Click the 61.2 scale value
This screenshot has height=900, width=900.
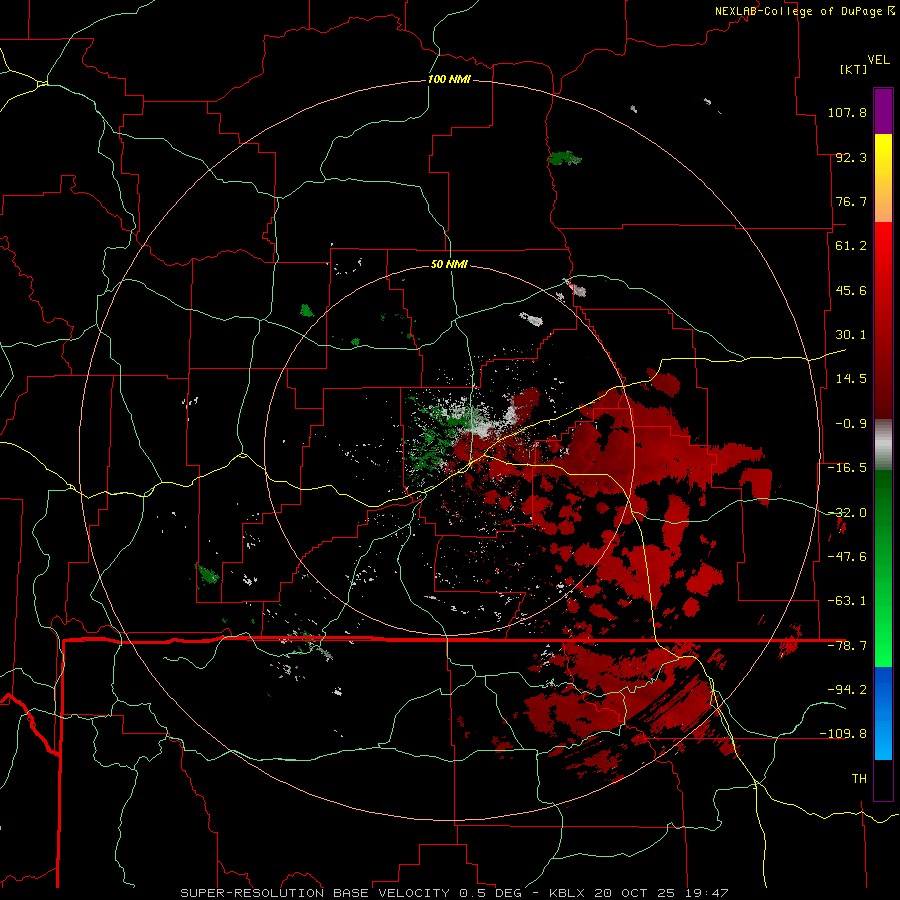pos(851,246)
